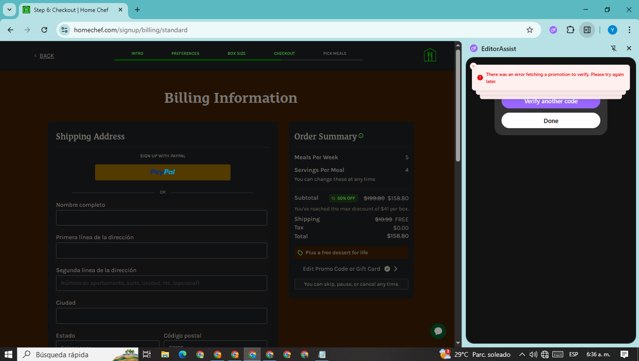Viewport: 639px width, 361px height.
Task: Go to the INTRO step tab
Action: point(137,53)
